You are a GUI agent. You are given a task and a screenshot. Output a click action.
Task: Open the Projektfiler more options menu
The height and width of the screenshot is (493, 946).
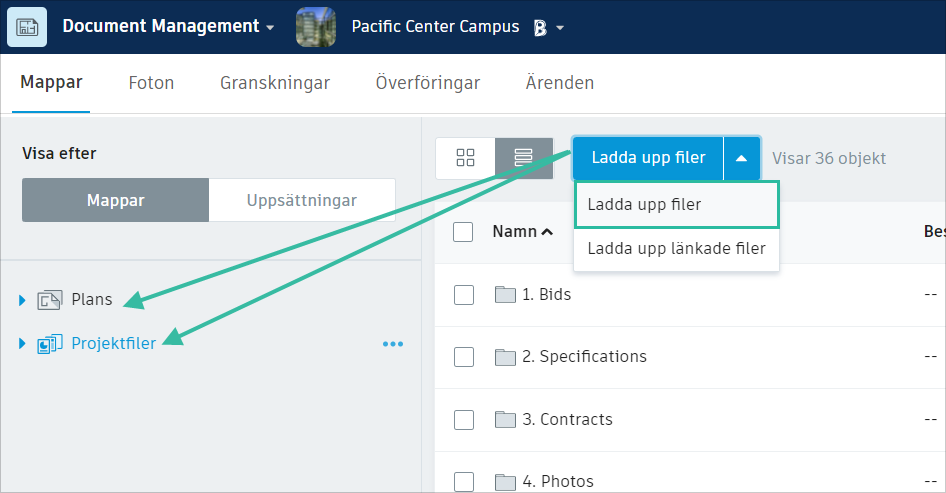(x=393, y=344)
